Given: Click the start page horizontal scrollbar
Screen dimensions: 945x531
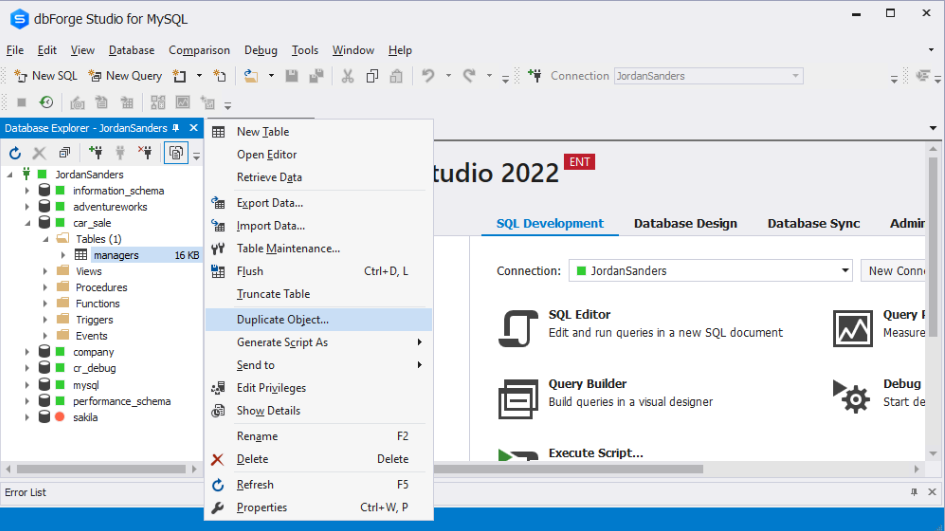Looking at the screenshot, I should [568, 469].
